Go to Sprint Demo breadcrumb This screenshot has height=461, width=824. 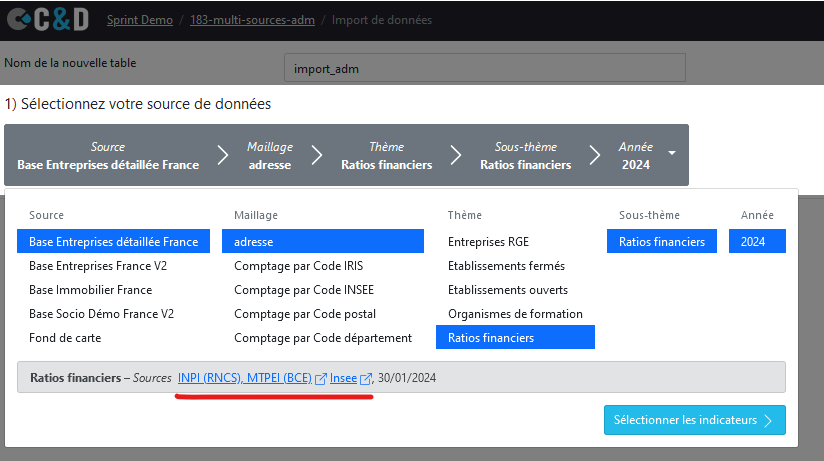pos(139,20)
